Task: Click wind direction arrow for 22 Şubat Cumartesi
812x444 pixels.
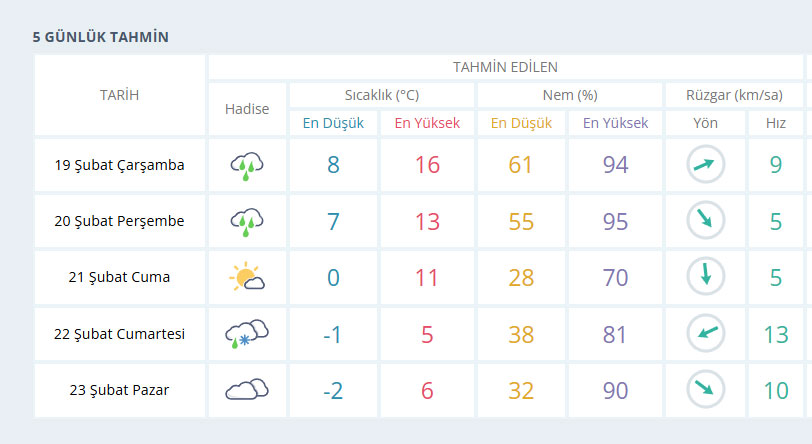Action: click(705, 333)
